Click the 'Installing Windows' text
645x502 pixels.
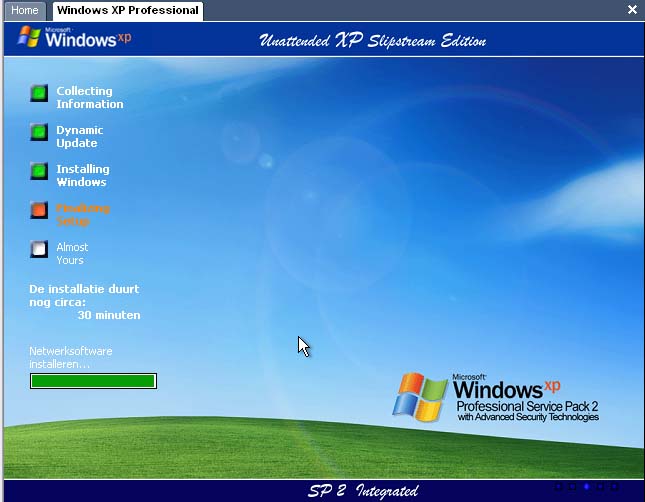[83, 176]
